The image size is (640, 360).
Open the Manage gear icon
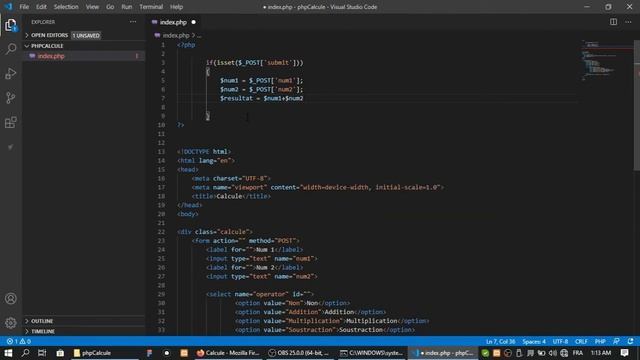[11, 323]
